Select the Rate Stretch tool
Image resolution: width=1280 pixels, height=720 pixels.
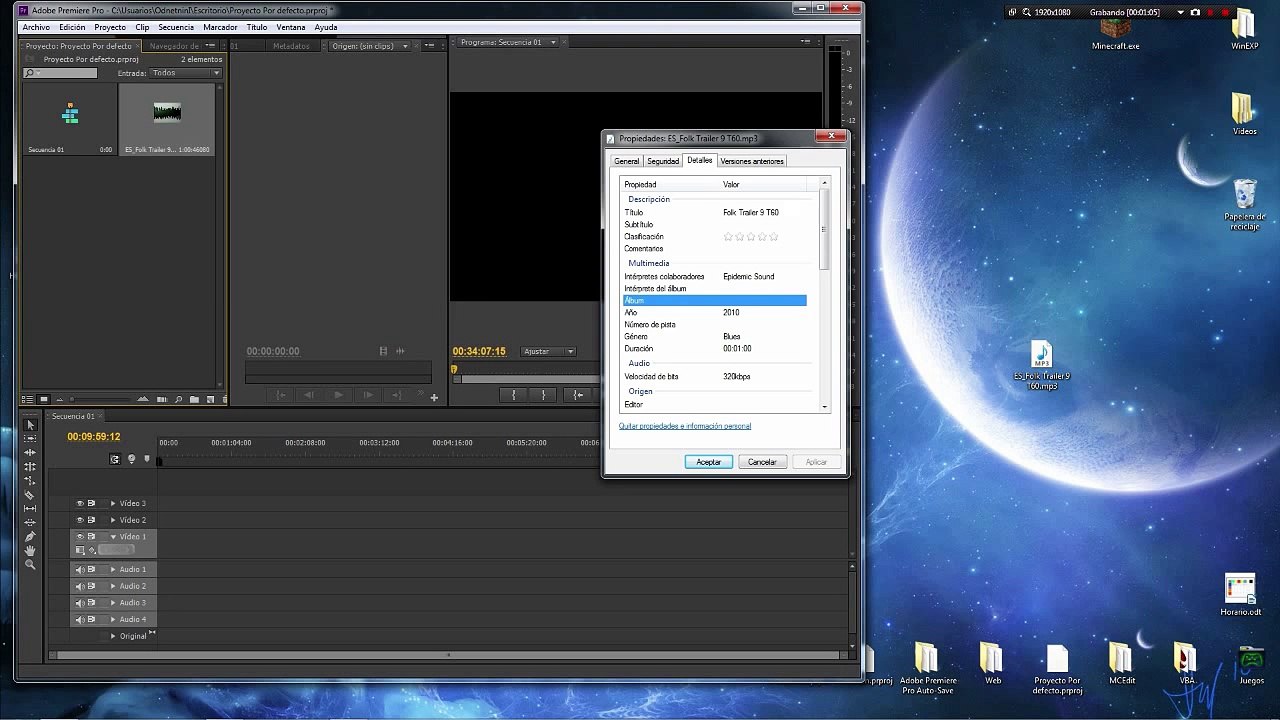(x=30, y=480)
